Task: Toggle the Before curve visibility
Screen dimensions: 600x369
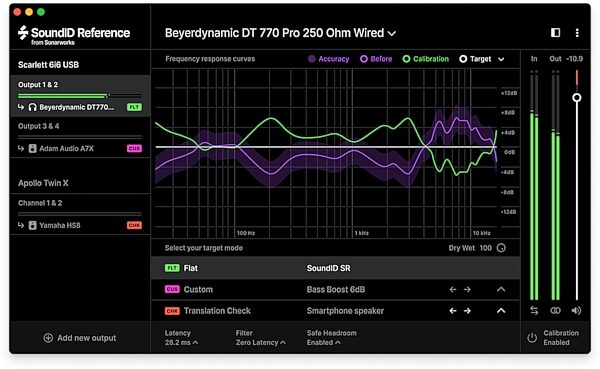Action: pos(376,59)
